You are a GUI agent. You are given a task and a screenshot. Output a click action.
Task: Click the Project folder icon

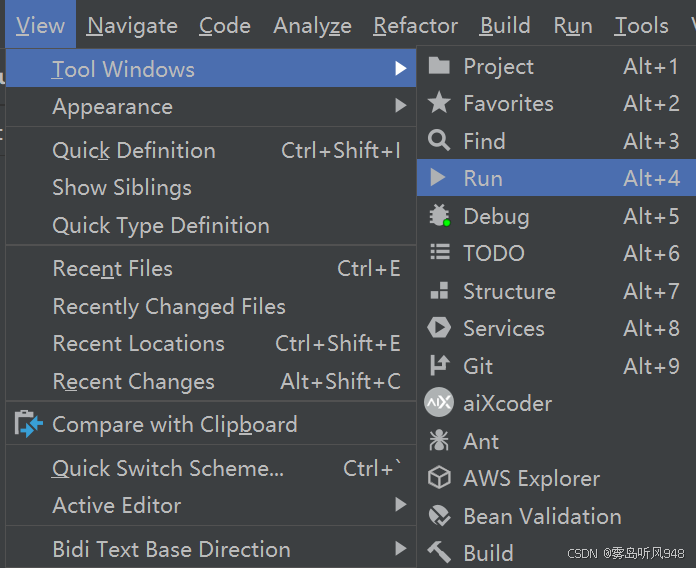pos(439,67)
